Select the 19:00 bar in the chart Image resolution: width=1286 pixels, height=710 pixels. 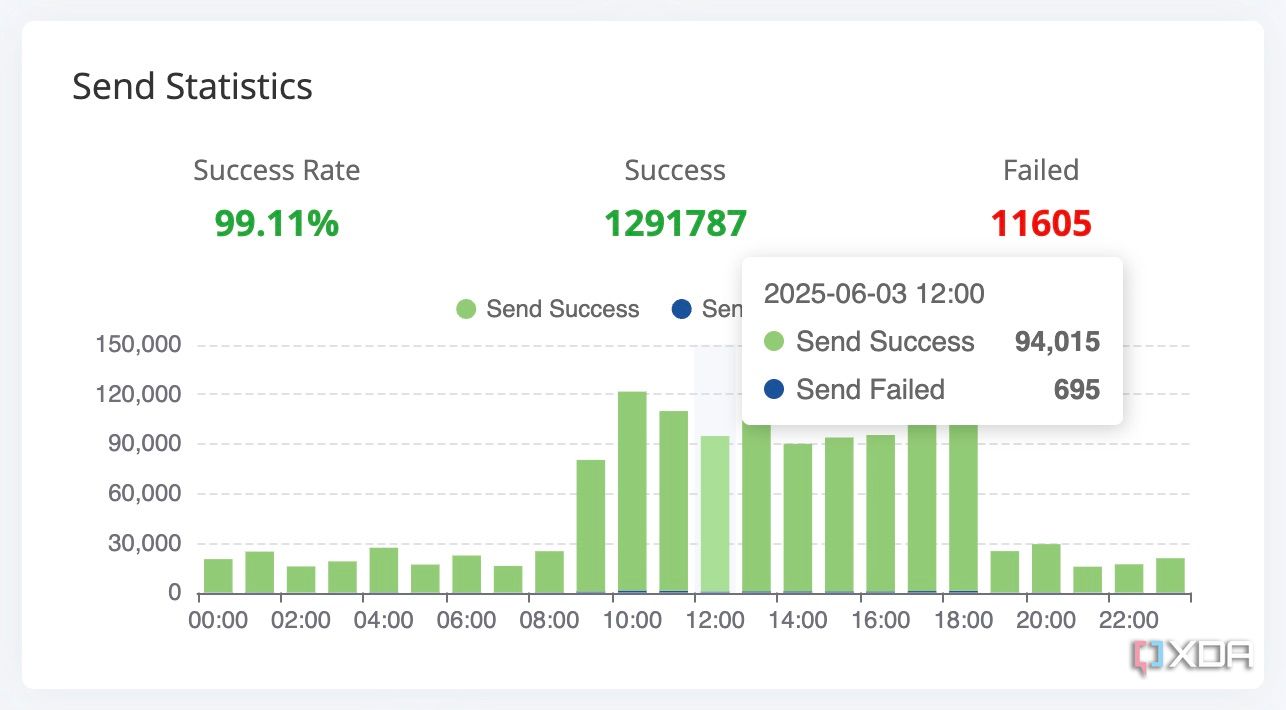(1005, 573)
